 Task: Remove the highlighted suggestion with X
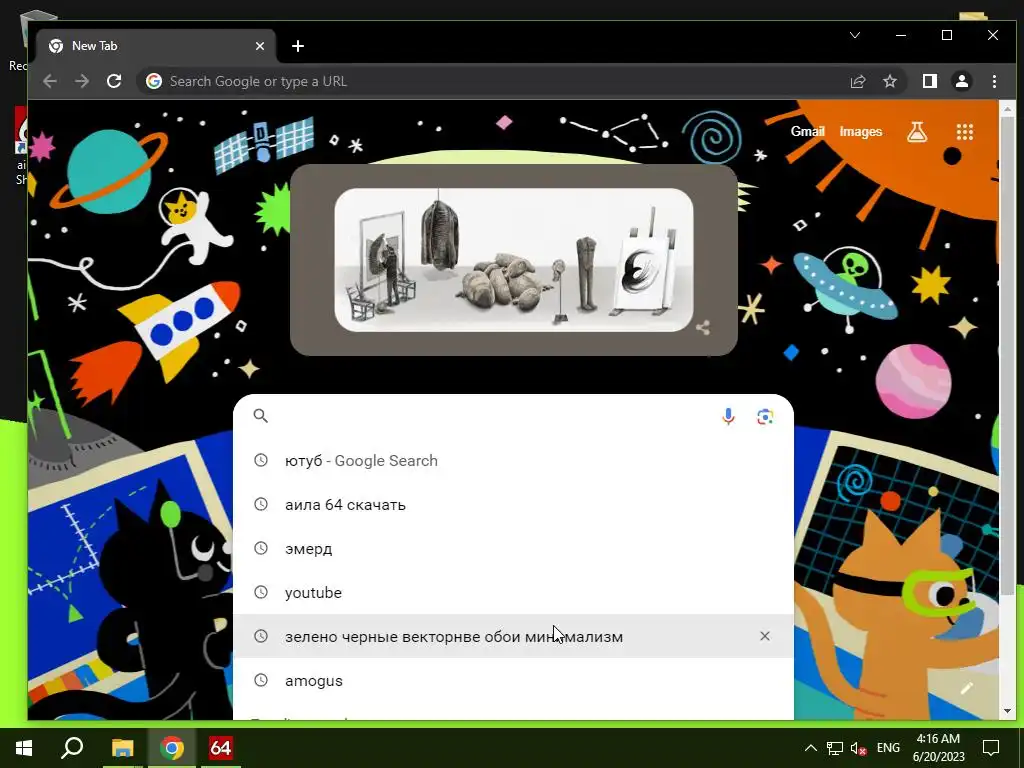tap(765, 636)
